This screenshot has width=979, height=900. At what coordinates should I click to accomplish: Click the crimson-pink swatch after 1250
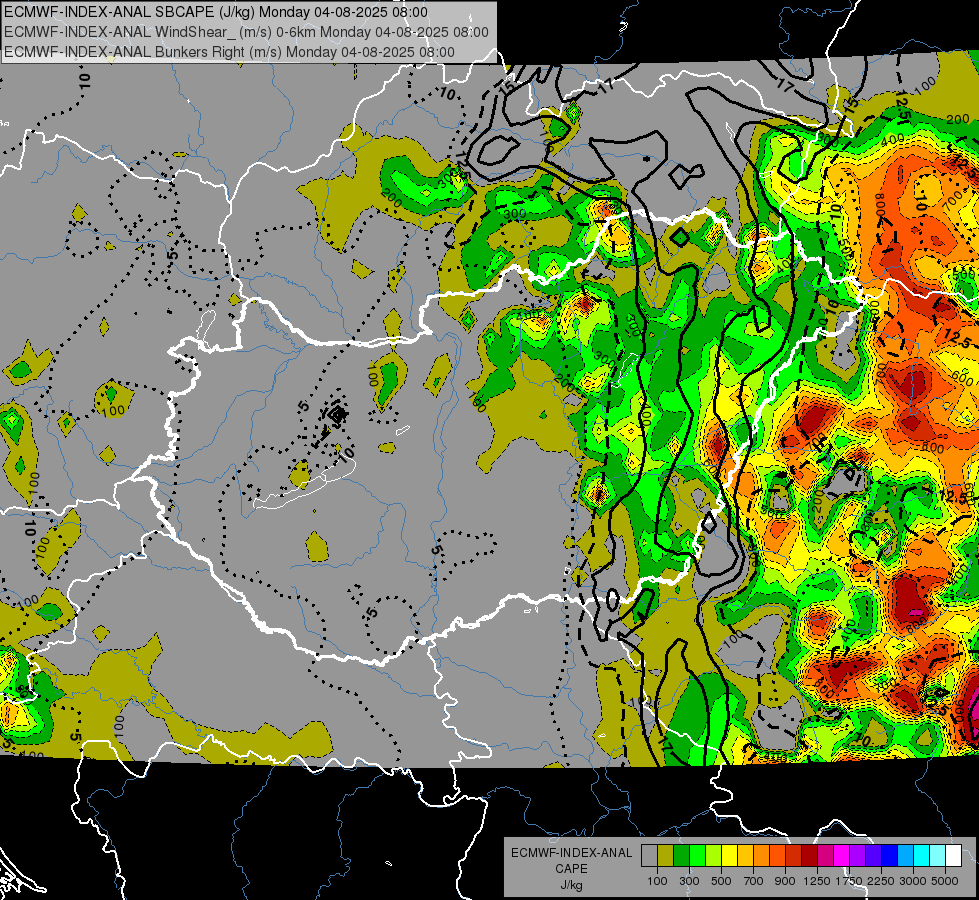click(825, 855)
